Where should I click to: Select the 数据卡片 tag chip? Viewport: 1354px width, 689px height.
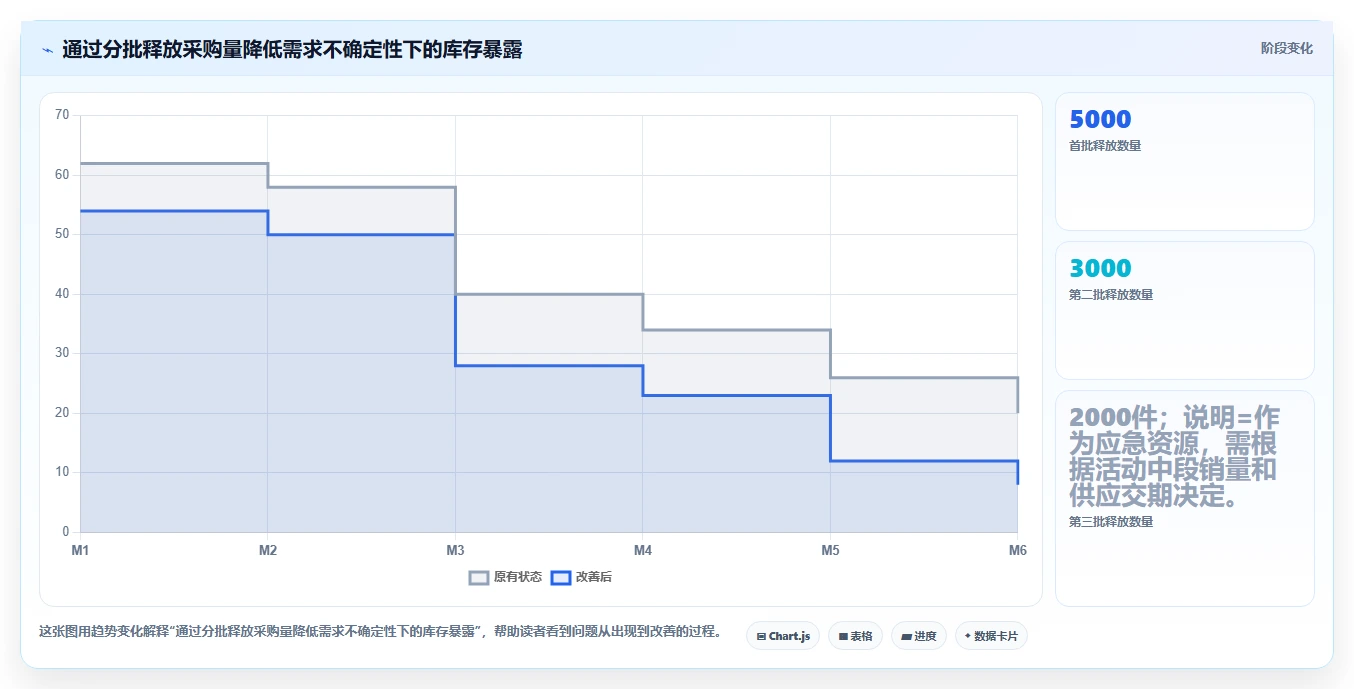pyautogui.click(x=991, y=636)
